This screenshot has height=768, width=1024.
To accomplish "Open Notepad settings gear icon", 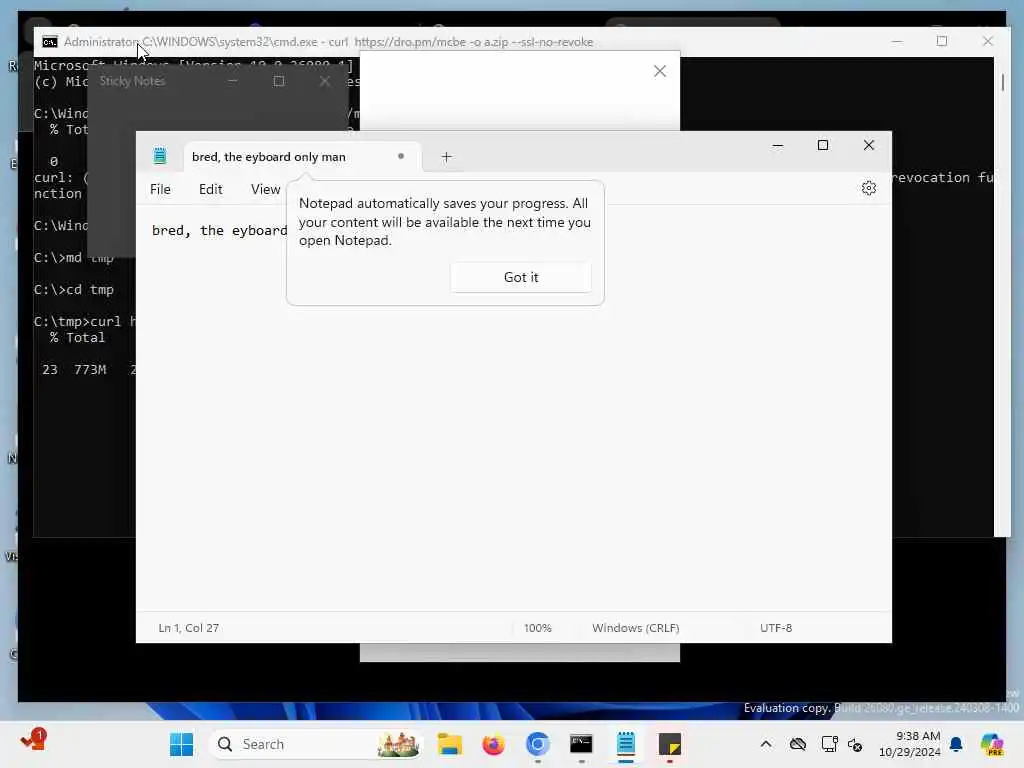I will click(x=869, y=189).
